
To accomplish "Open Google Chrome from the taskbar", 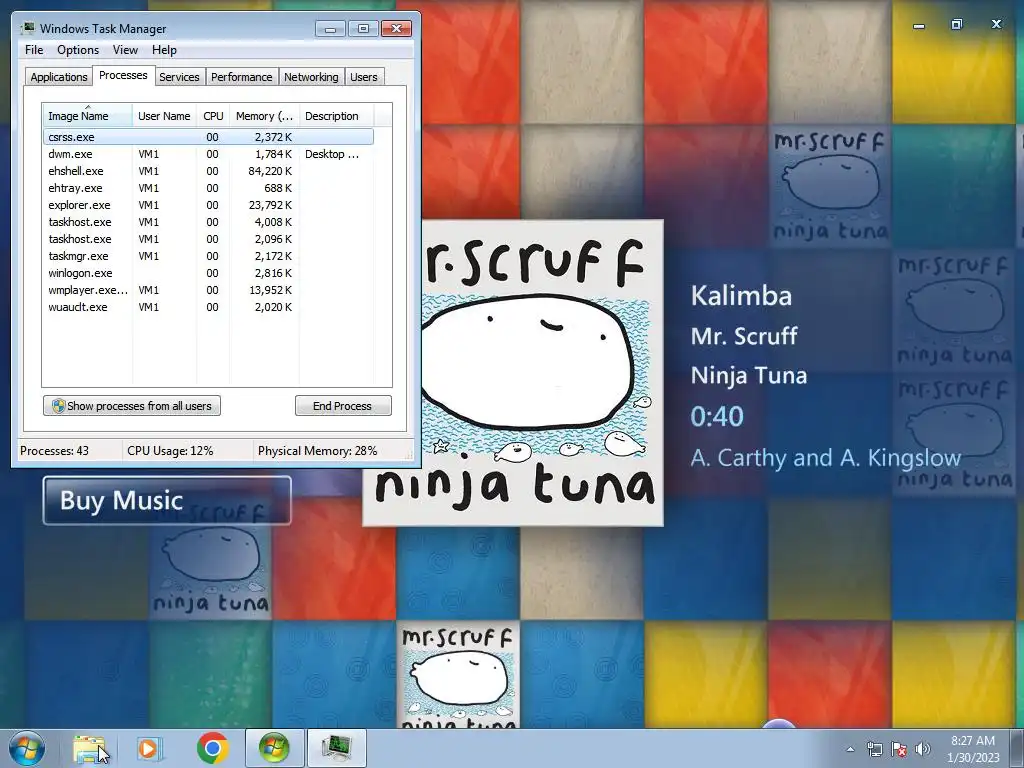I will [213, 748].
